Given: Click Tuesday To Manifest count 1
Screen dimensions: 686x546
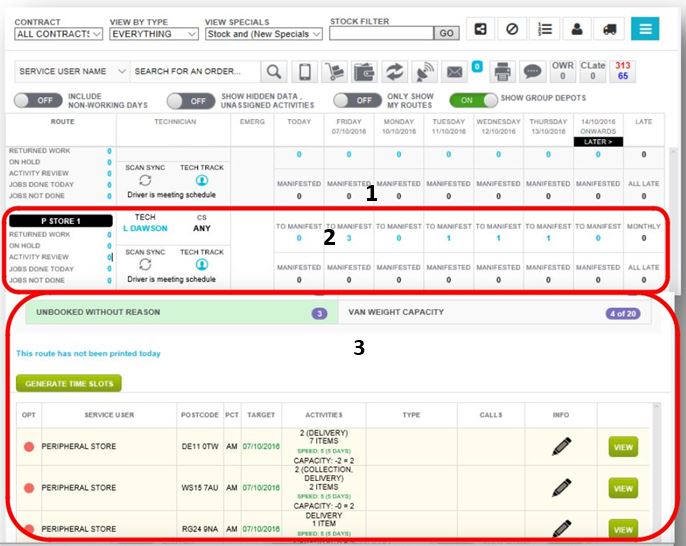Looking at the screenshot, I should click(x=448, y=238).
